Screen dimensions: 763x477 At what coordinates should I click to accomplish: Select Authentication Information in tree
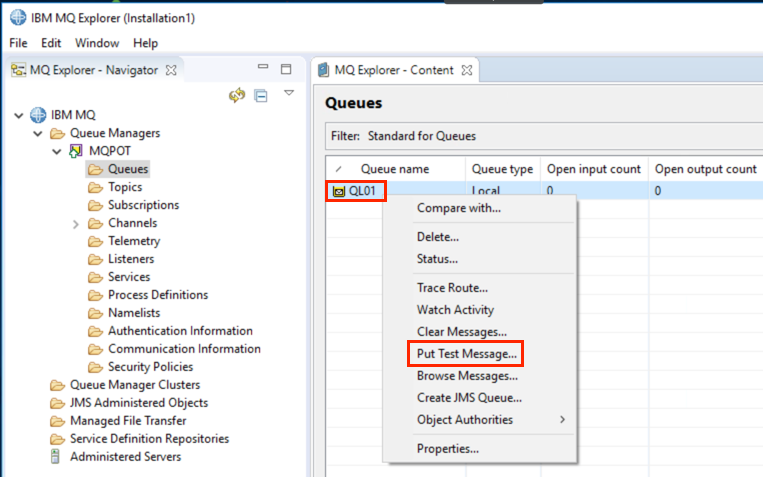[180, 331]
